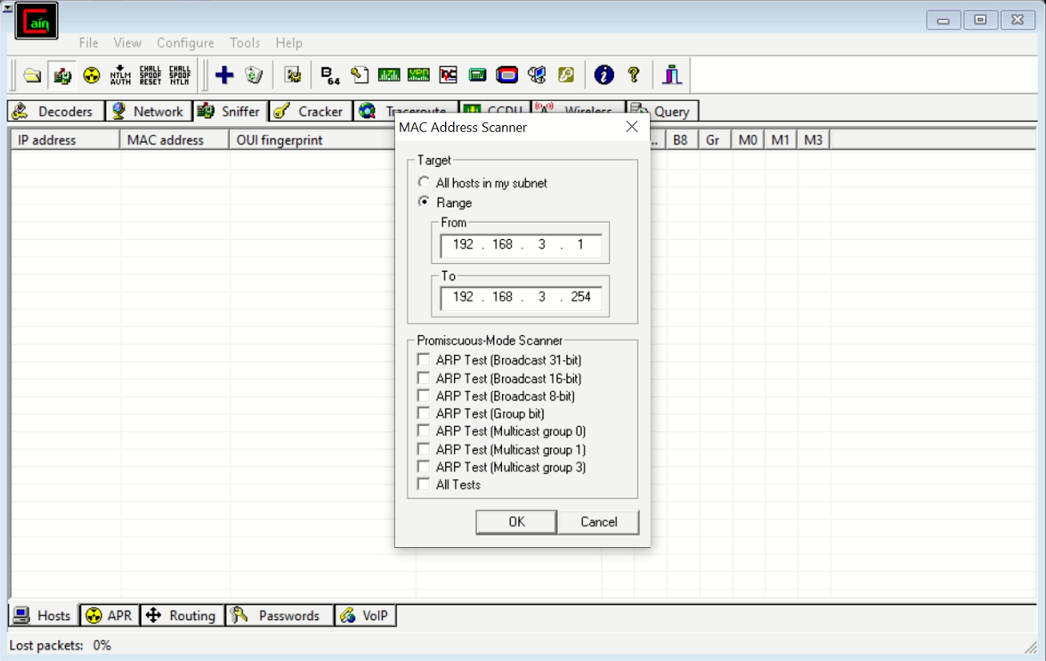Click the M0 column header
1046x661 pixels.
747,140
